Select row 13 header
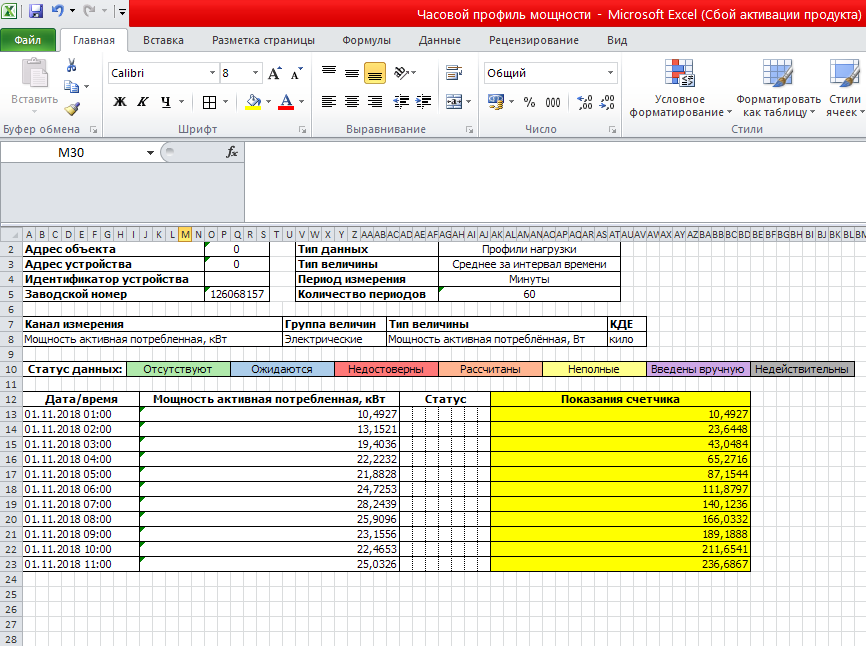The image size is (866, 646). [11, 414]
